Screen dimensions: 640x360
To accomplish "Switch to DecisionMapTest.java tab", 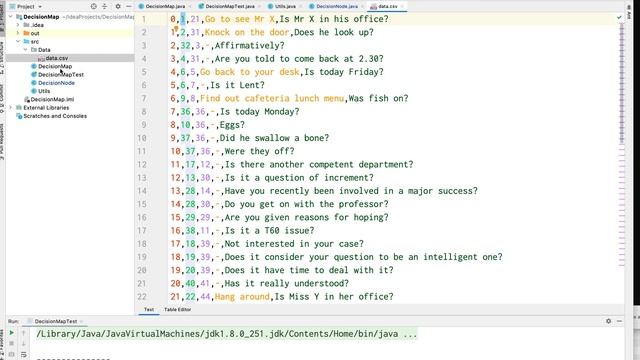I will pyautogui.click(x=230, y=7).
